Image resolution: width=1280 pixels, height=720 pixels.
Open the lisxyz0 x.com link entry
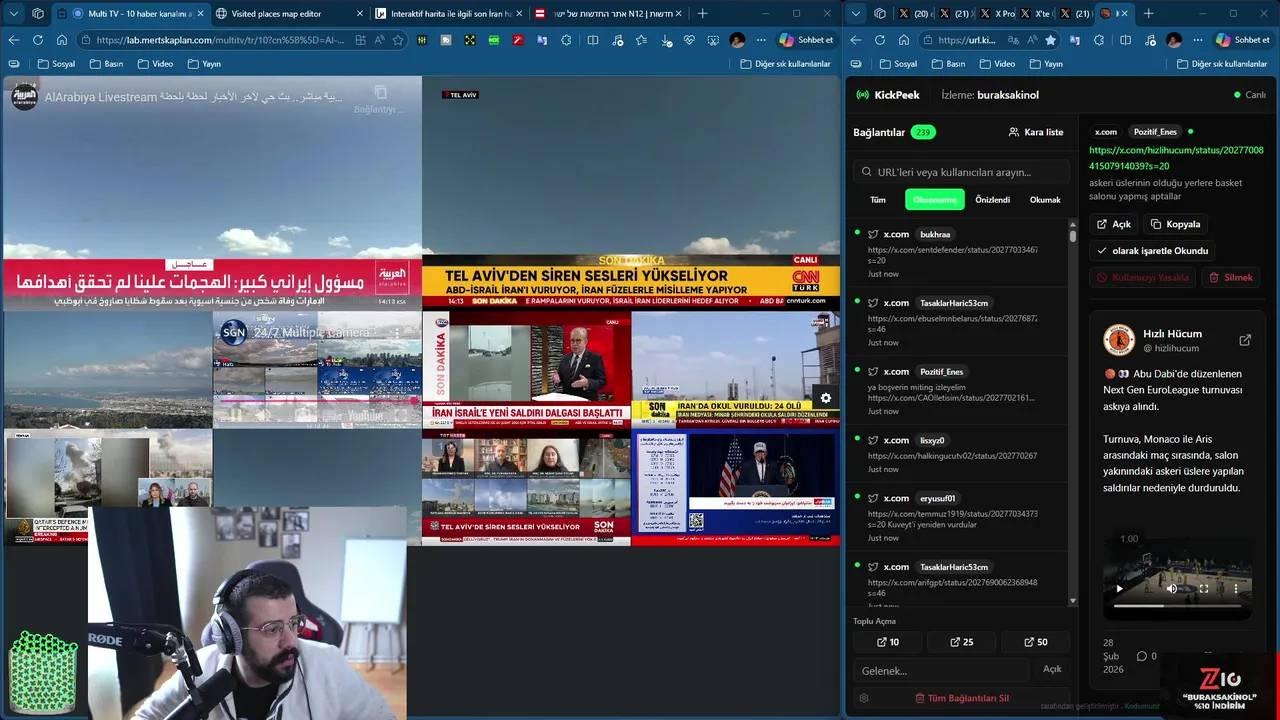(x=957, y=454)
